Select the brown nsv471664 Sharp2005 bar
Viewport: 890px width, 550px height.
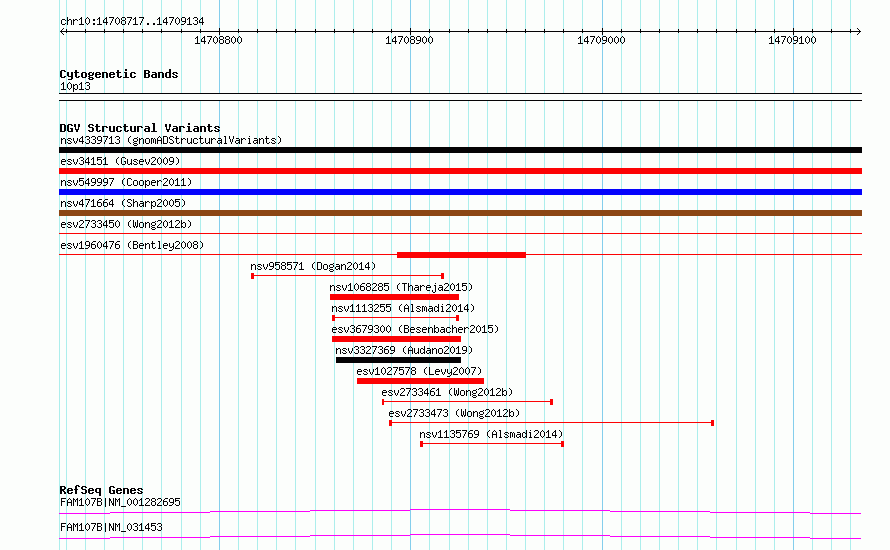pos(460,213)
